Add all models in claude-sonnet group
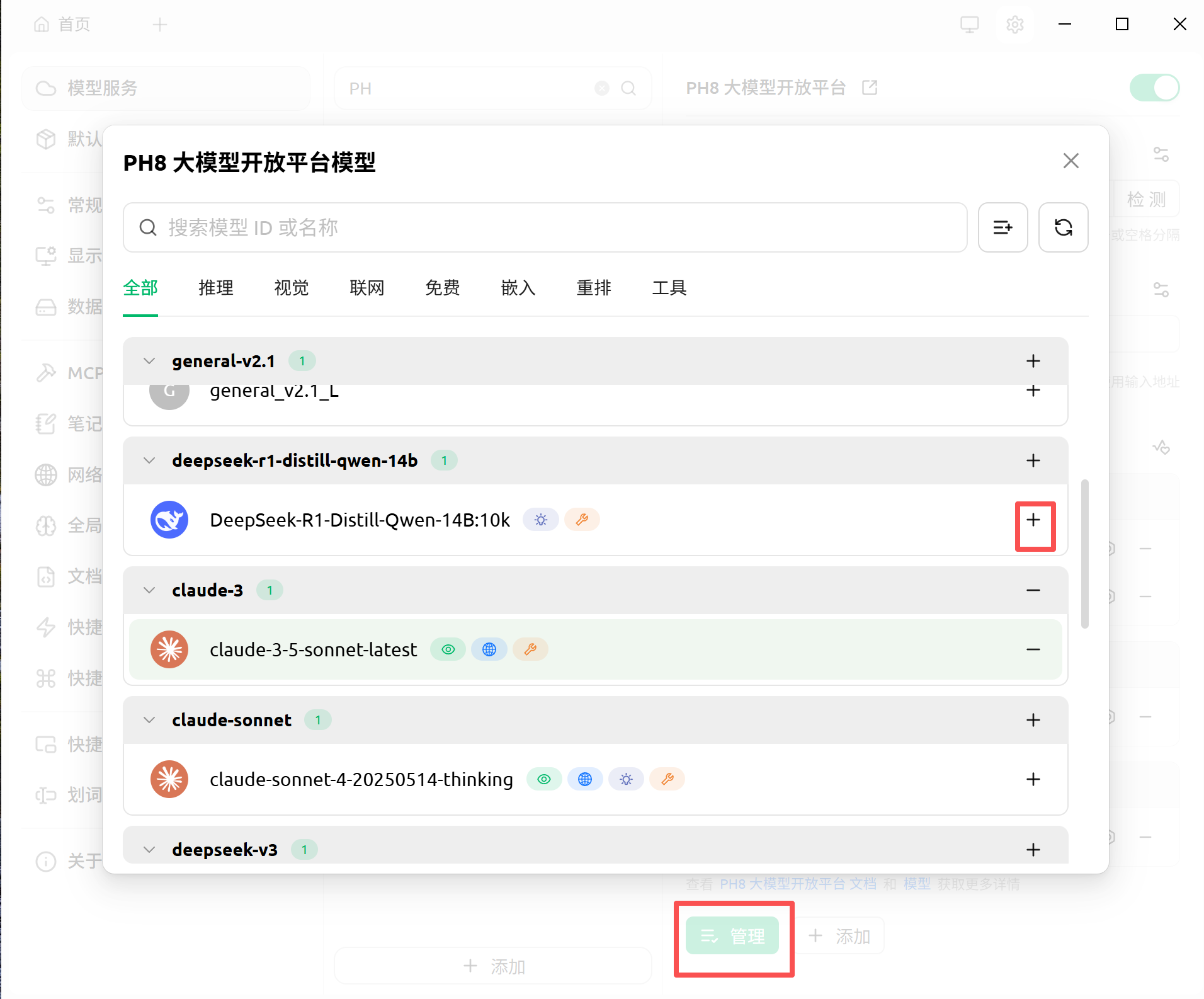This screenshot has width=1204, height=999. coord(1033,720)
